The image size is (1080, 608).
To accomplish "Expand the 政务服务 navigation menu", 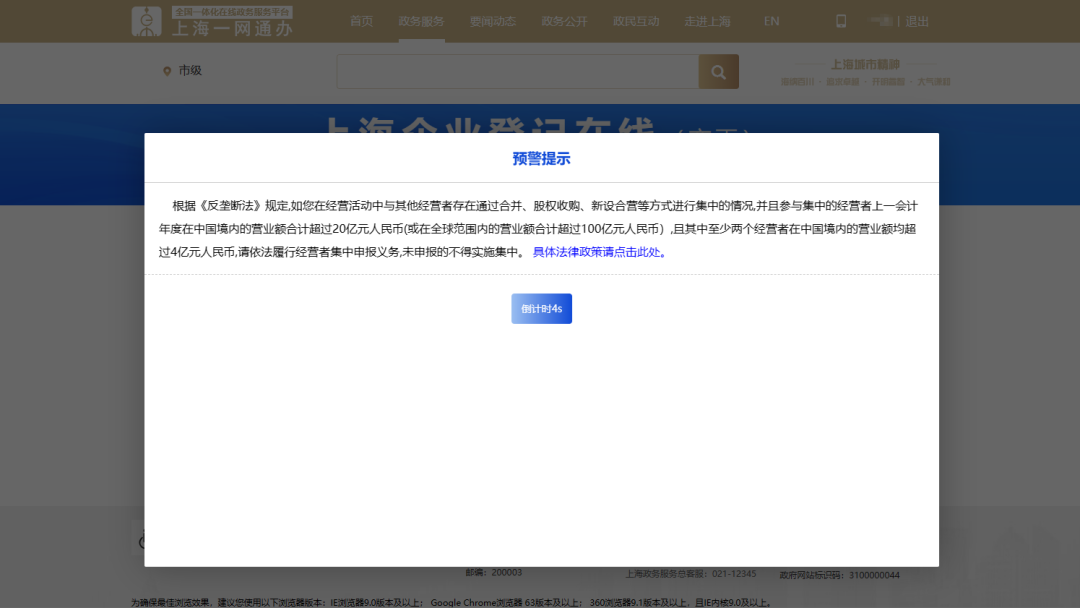I will [421, 20].
